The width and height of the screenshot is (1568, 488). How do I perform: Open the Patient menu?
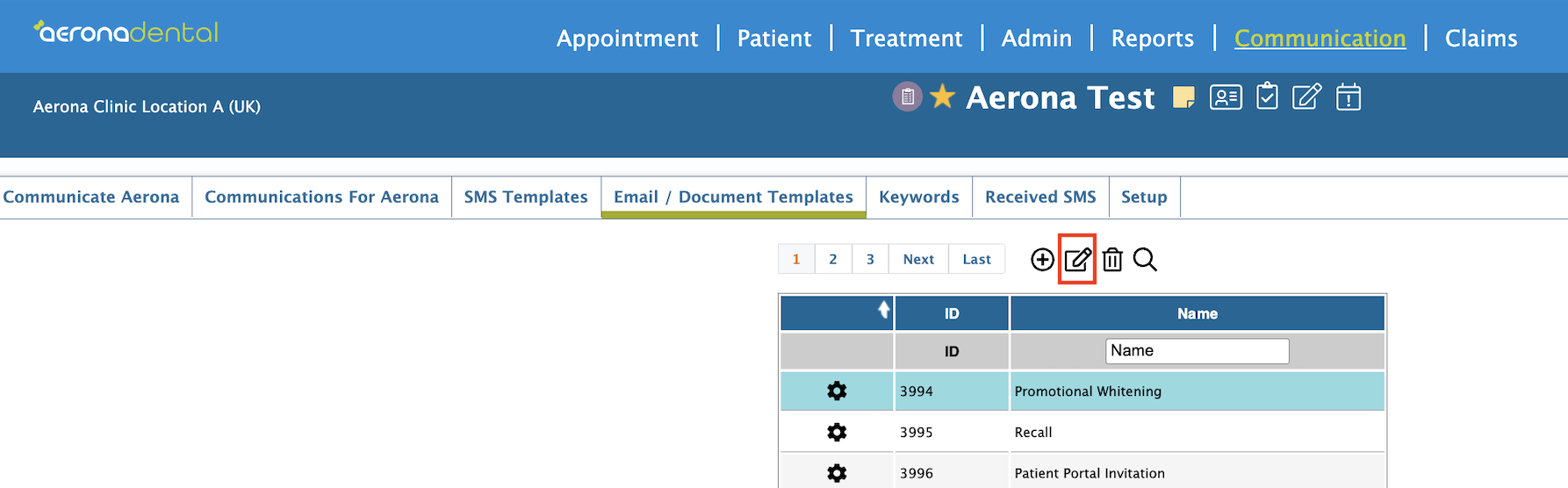pos(774,39)
